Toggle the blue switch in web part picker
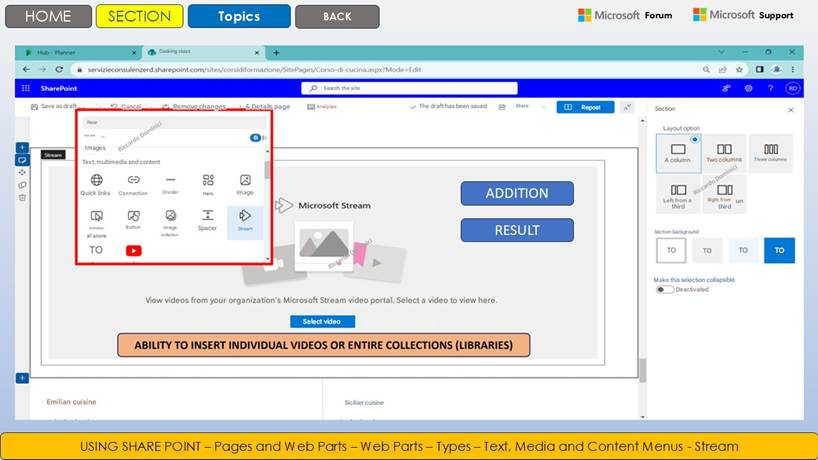The width and height of the screenshot is (818, 460). click(x=255, y=138)
